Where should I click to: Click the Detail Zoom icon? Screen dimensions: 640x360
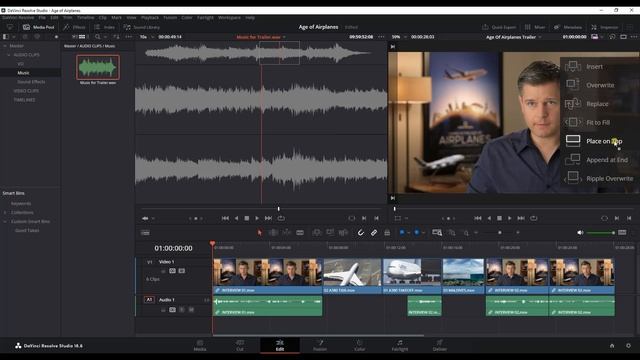[x=452, y=233]
